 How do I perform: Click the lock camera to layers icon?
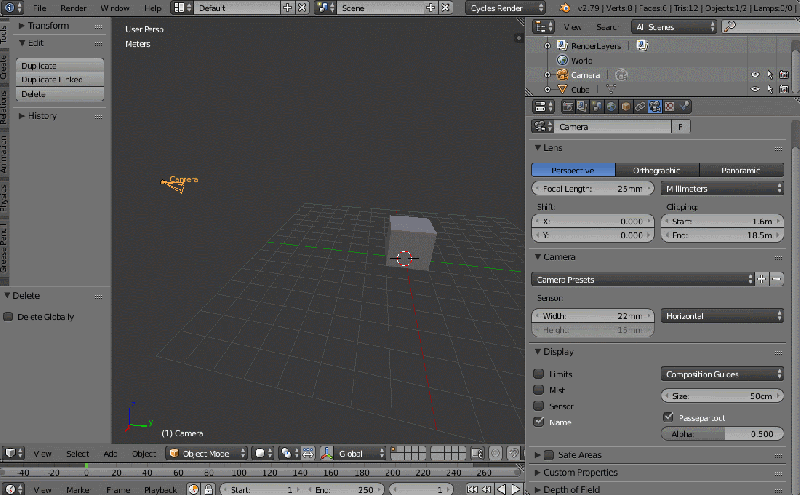coord(478,453)
